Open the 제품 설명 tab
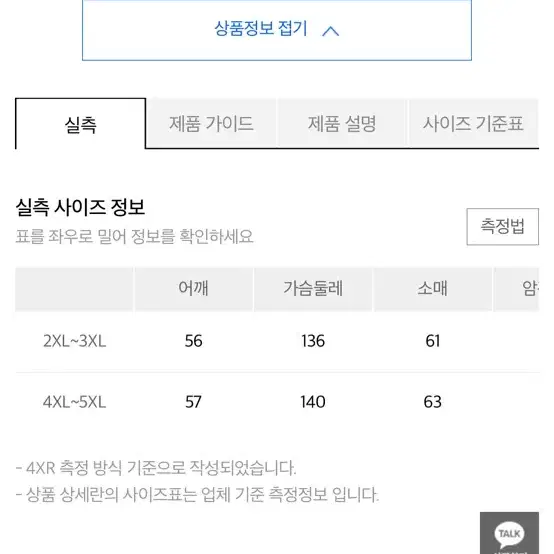This screenshot has width=554, height=554. point(342,124)
